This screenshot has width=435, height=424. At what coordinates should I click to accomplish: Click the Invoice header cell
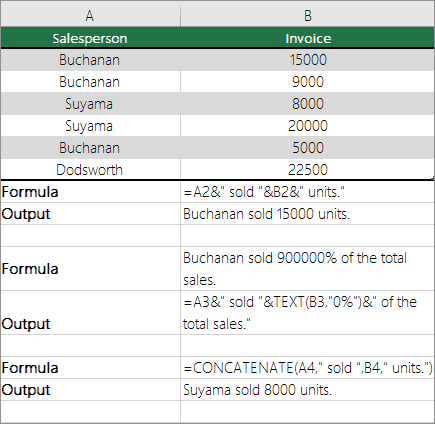pyautogui.click(x=307, y=38)
